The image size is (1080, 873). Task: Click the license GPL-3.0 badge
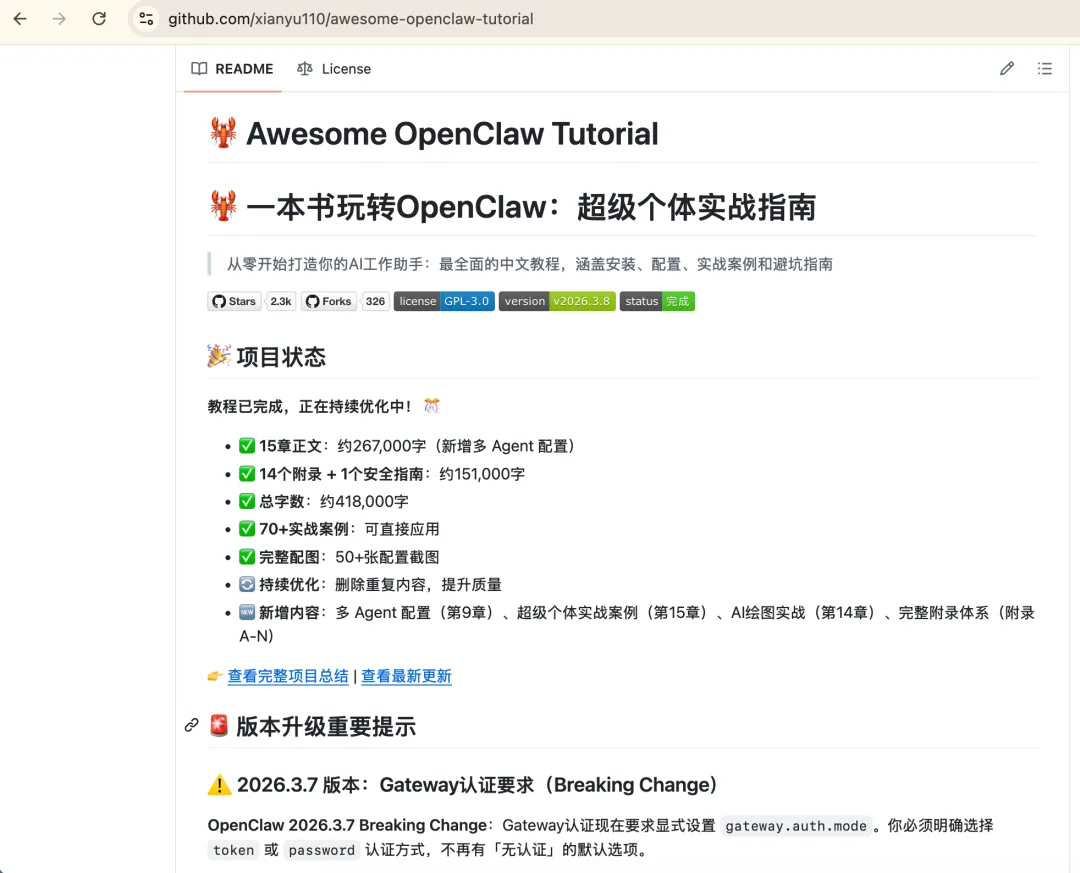point(444,301)
